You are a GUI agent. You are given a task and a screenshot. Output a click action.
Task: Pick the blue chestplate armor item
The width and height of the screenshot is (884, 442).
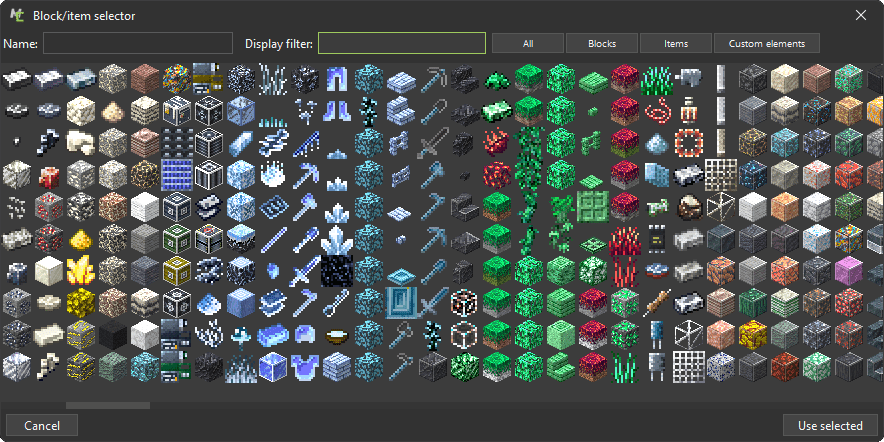pyautogui.click(x=305, y=367)
